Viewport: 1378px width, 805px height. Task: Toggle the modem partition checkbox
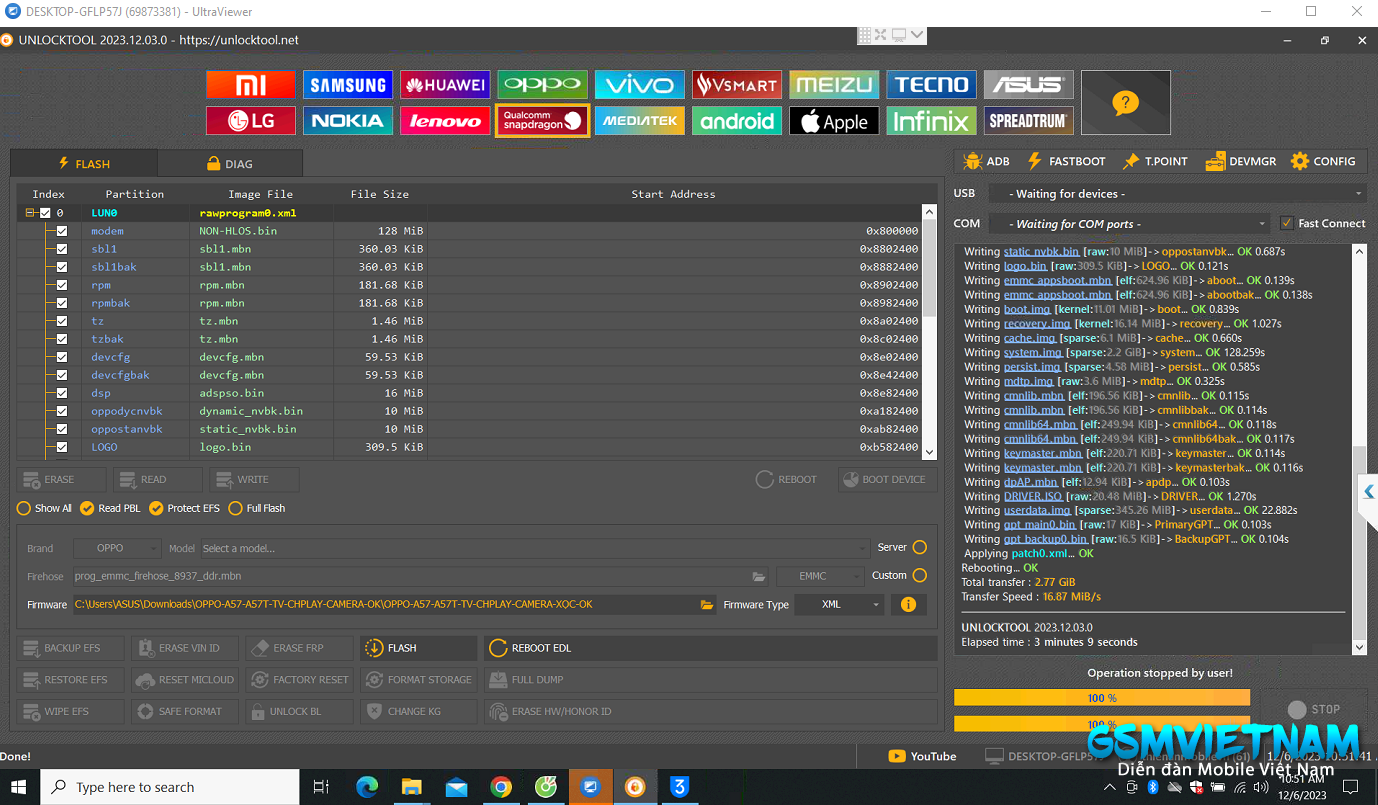click(x=62, y=231)
